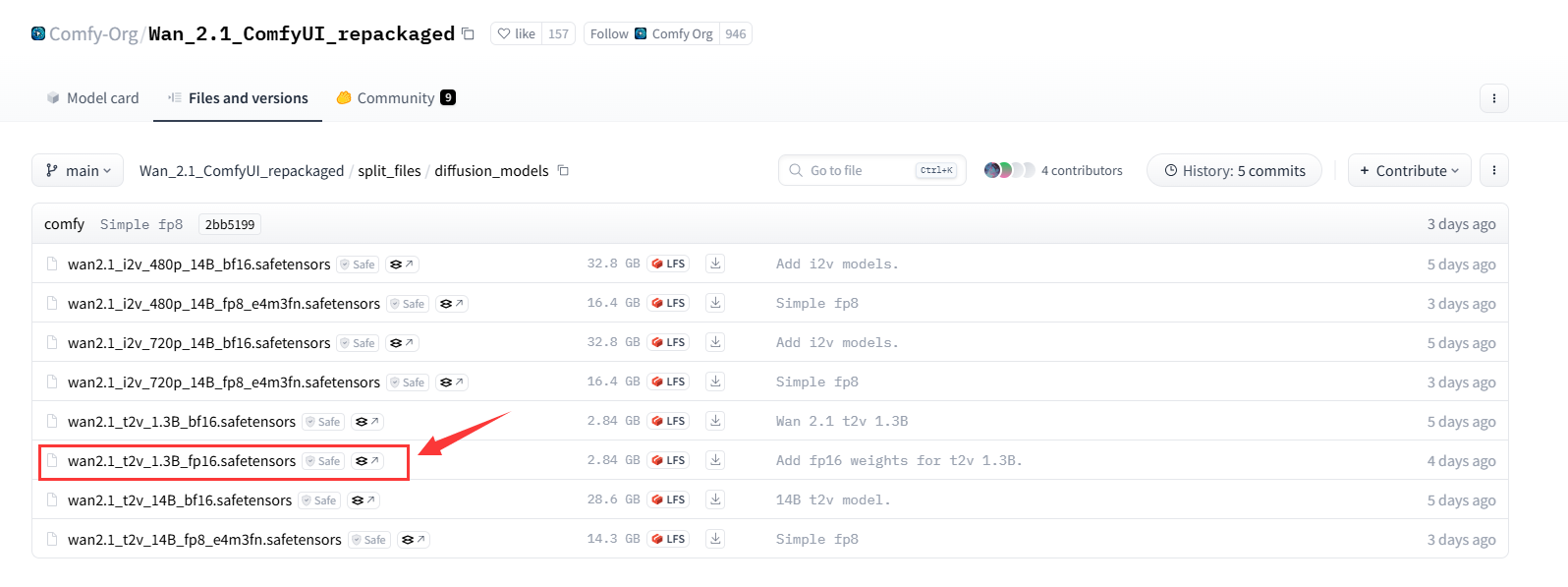Expand the Contribute dropdown
This screenshot has height=587, width=1568.
coord(1410,170)
